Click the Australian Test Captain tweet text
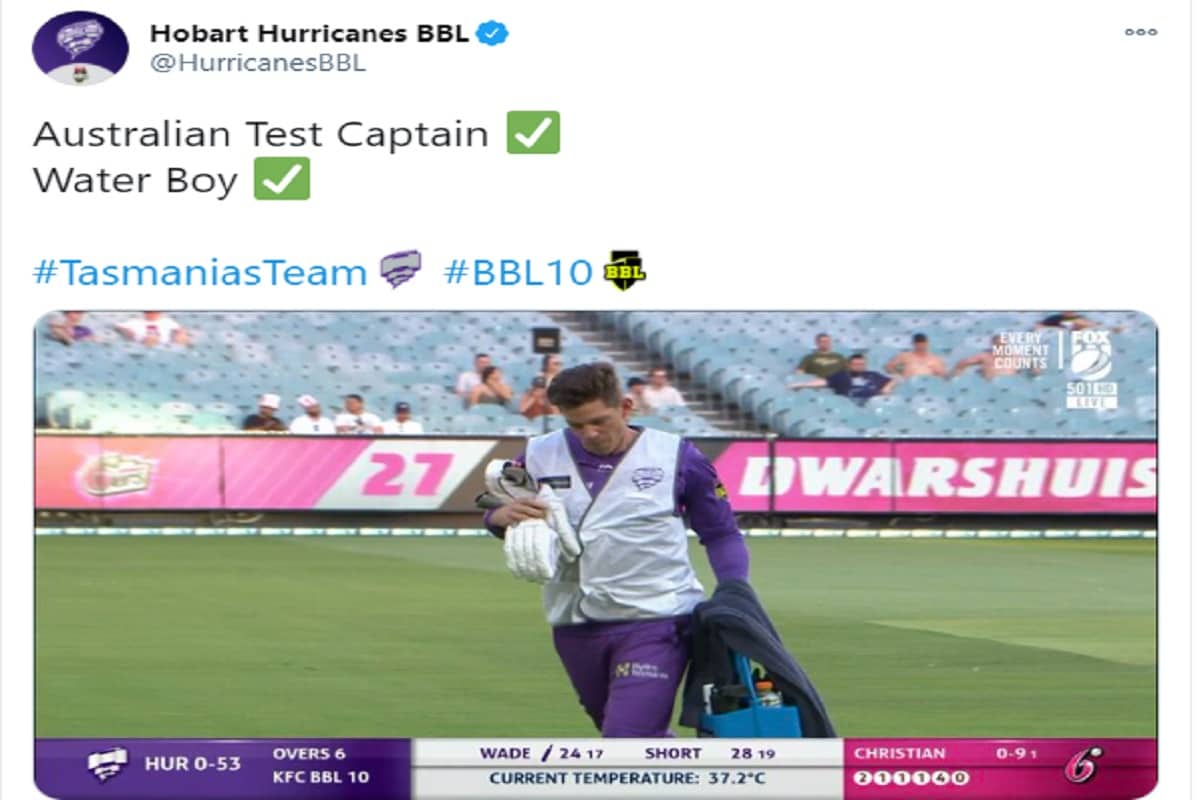This screenshot has height=800, width=1200. point(260,133)
